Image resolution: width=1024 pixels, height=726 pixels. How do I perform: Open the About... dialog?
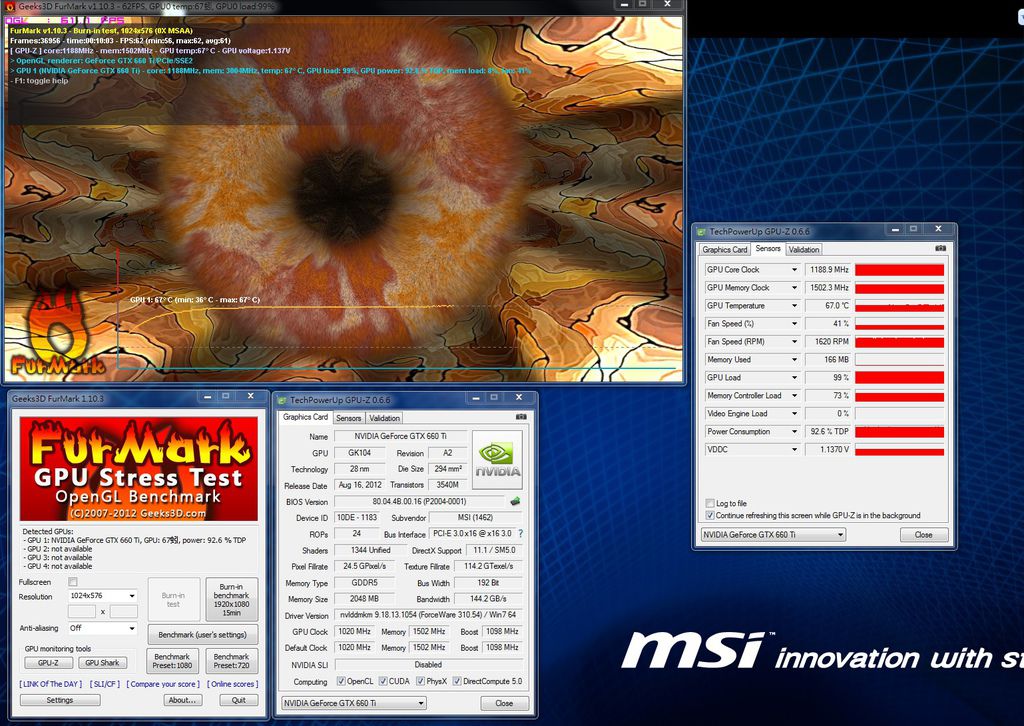click(182, 700)
